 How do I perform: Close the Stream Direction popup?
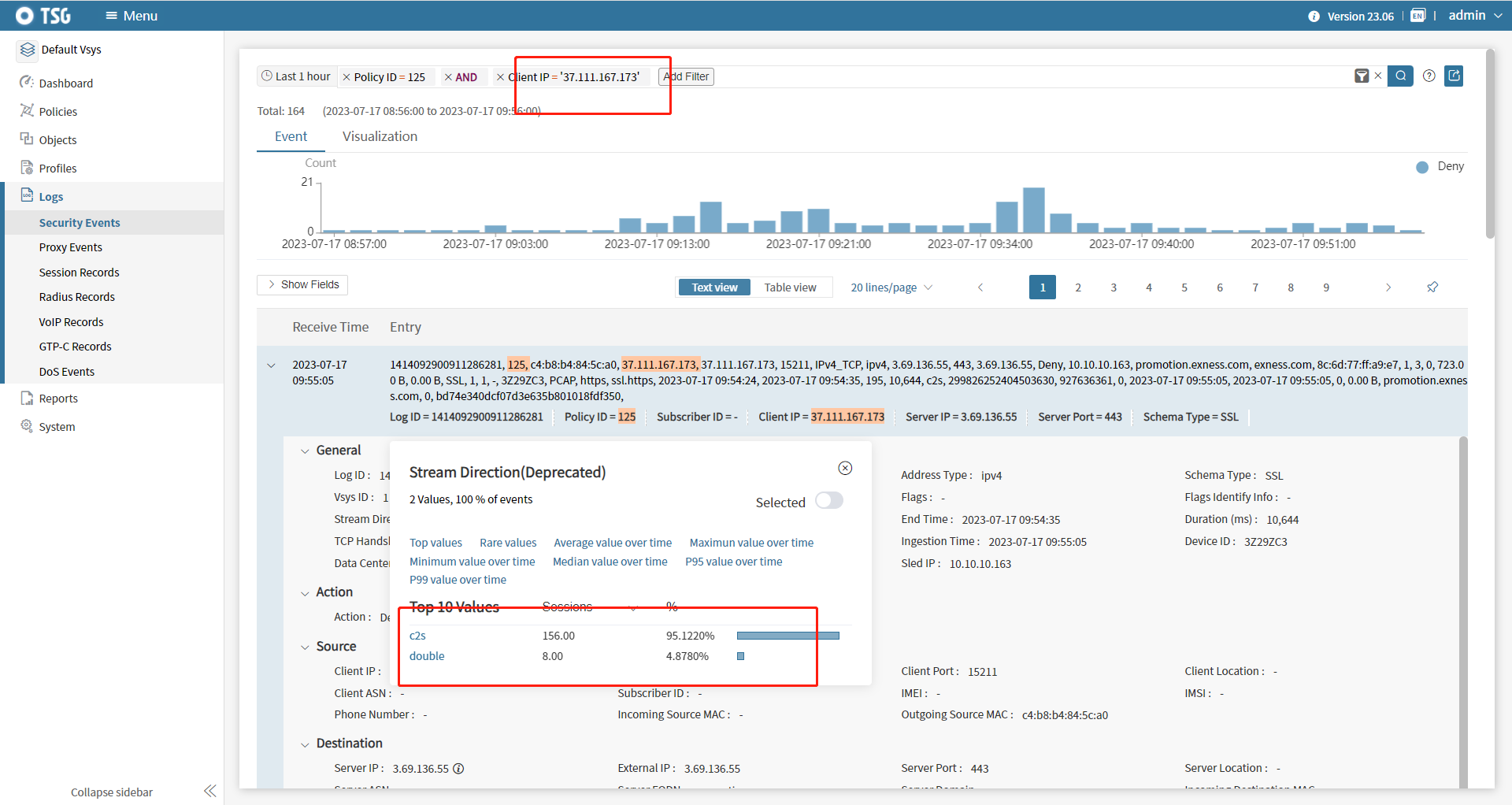coord(845,469)
